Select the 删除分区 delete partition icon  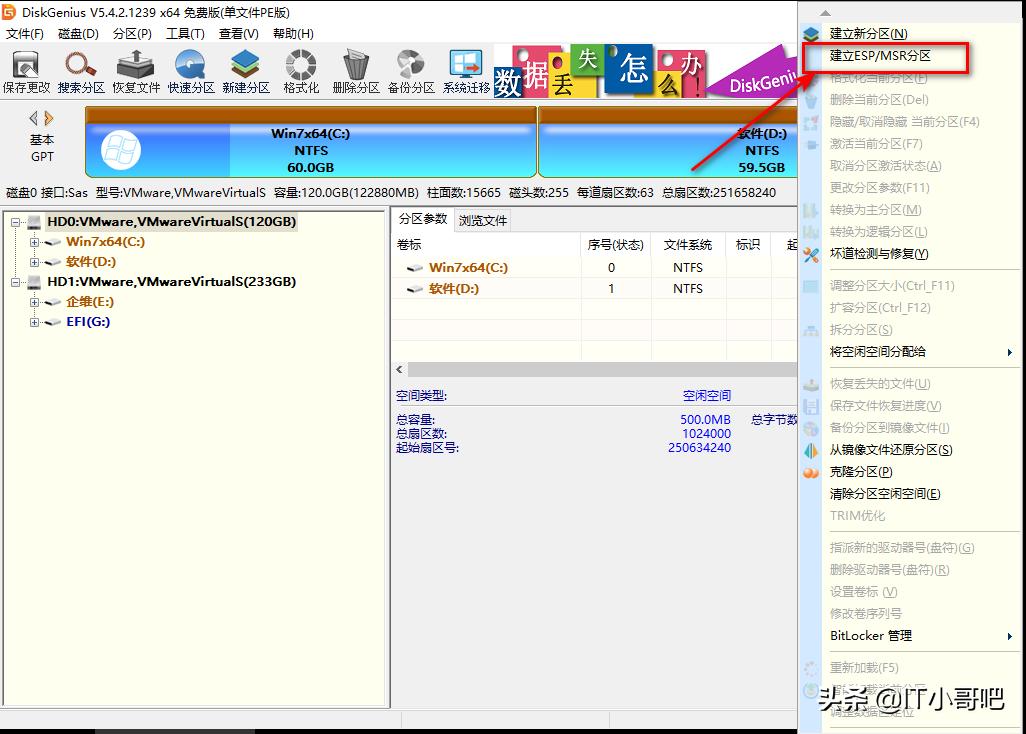tap(355, 68)
